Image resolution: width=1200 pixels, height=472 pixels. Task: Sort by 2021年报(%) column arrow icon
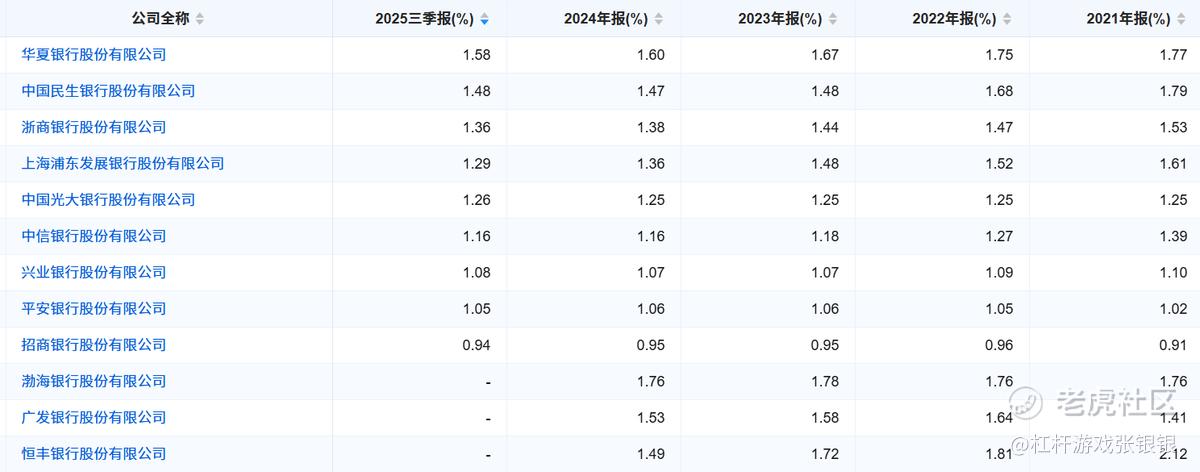coord(1181,19)
